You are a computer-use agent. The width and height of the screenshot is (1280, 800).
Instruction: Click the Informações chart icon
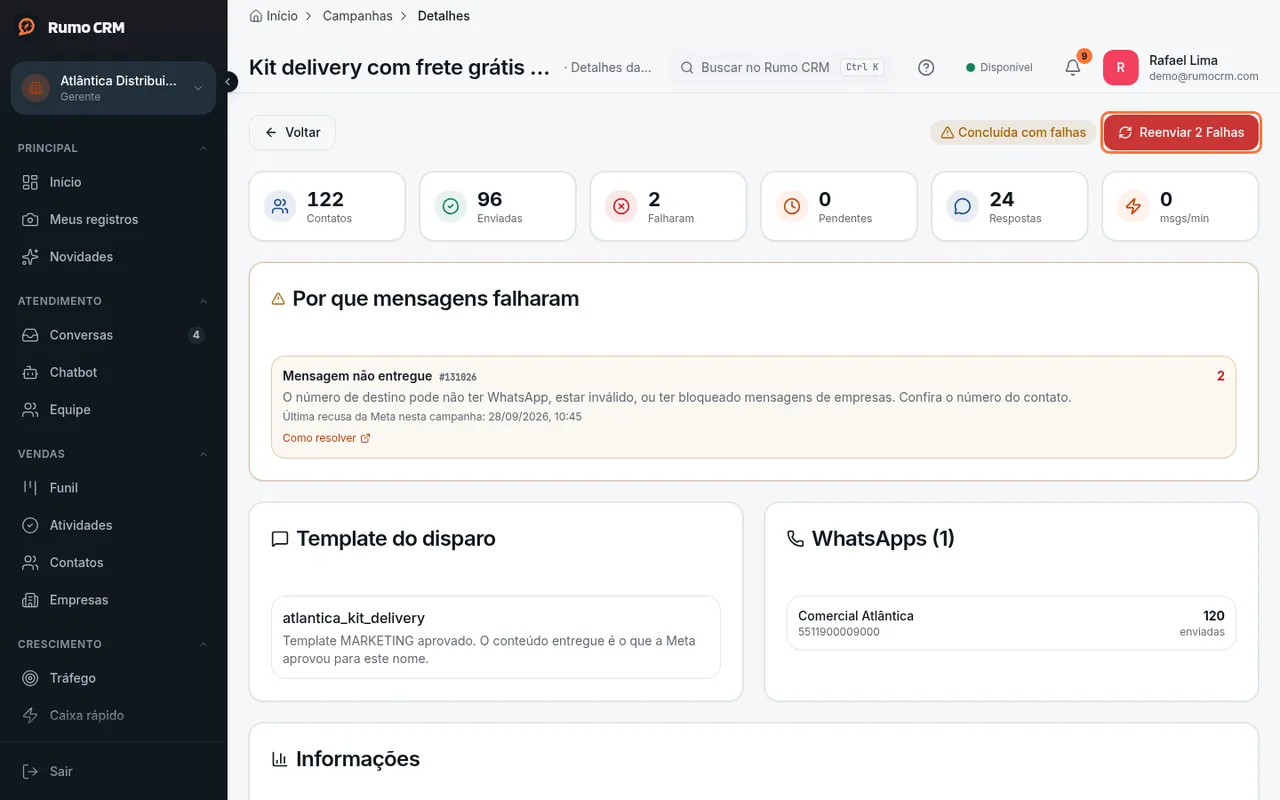(280, 760)
